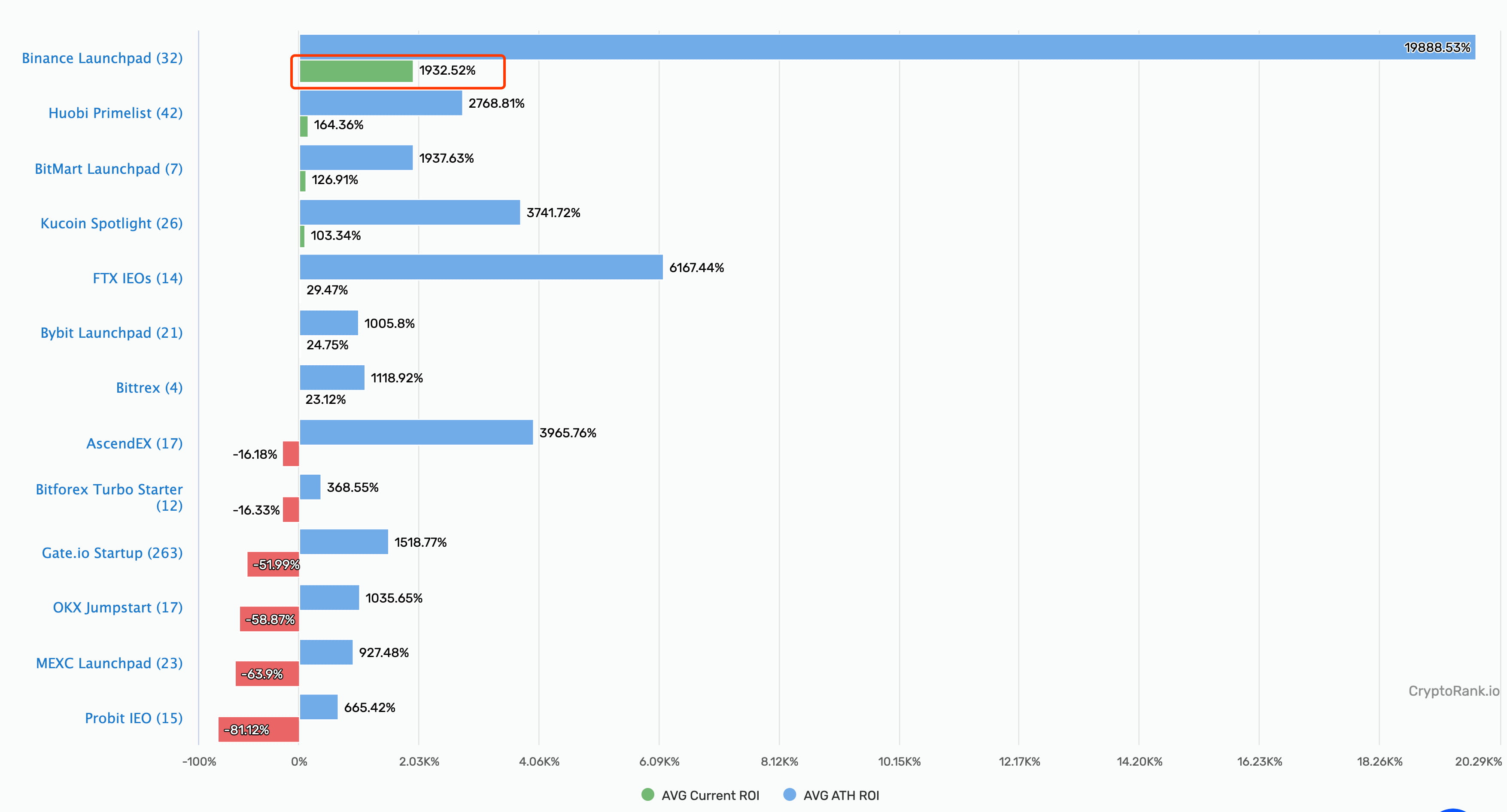Click Binance Launchpad's blue ATH ROI bar
Image resolution: width=1507 pixels, height=812 pixels.
coord(887,47)
